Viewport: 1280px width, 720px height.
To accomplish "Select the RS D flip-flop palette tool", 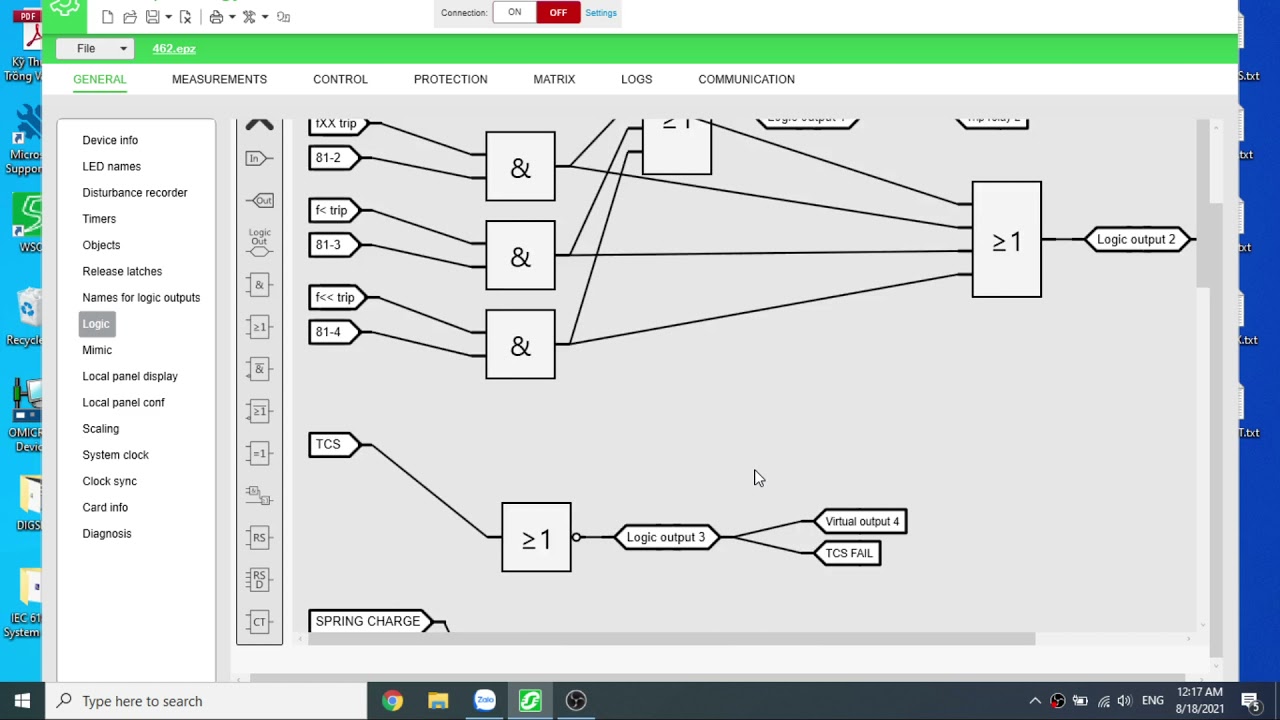I will (259, 579).
